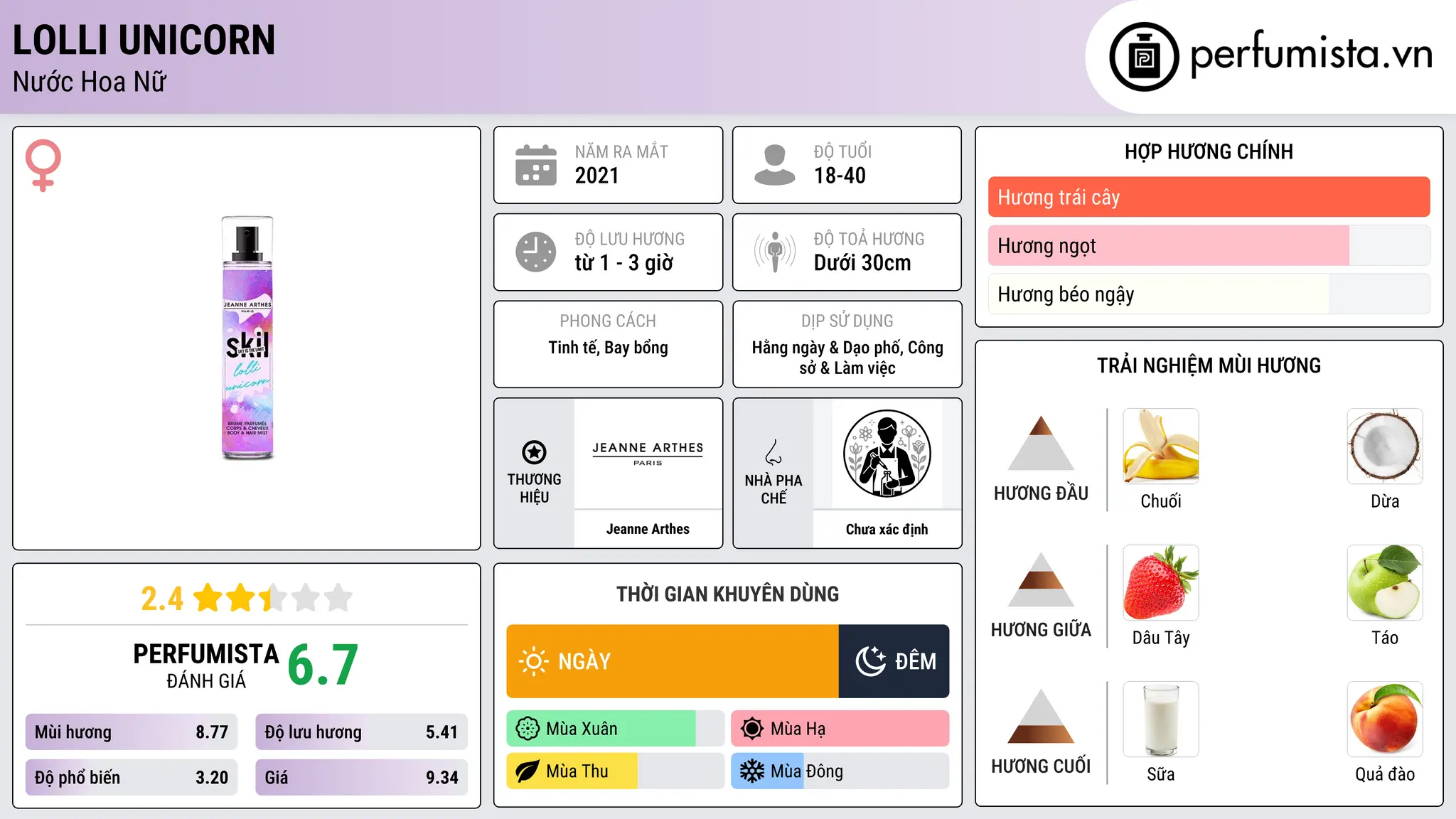Viewport: 1456px width, 819px height.
Task: Click the Hương béo ngậy accord bar
Action: click(x=1209, y=294)
